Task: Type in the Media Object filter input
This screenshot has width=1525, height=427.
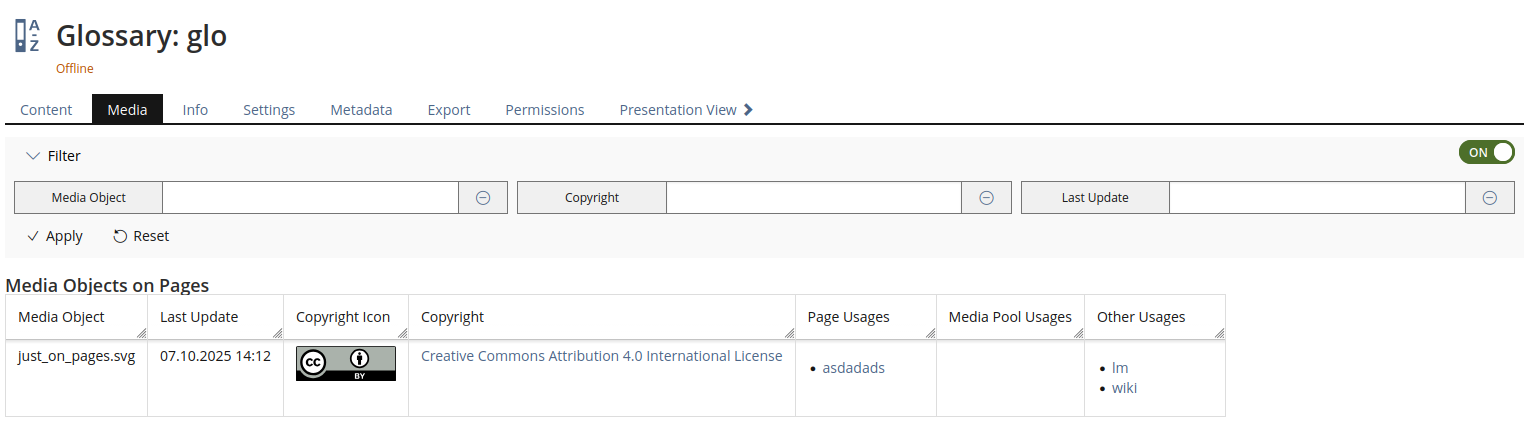Action: coord(310,198)
